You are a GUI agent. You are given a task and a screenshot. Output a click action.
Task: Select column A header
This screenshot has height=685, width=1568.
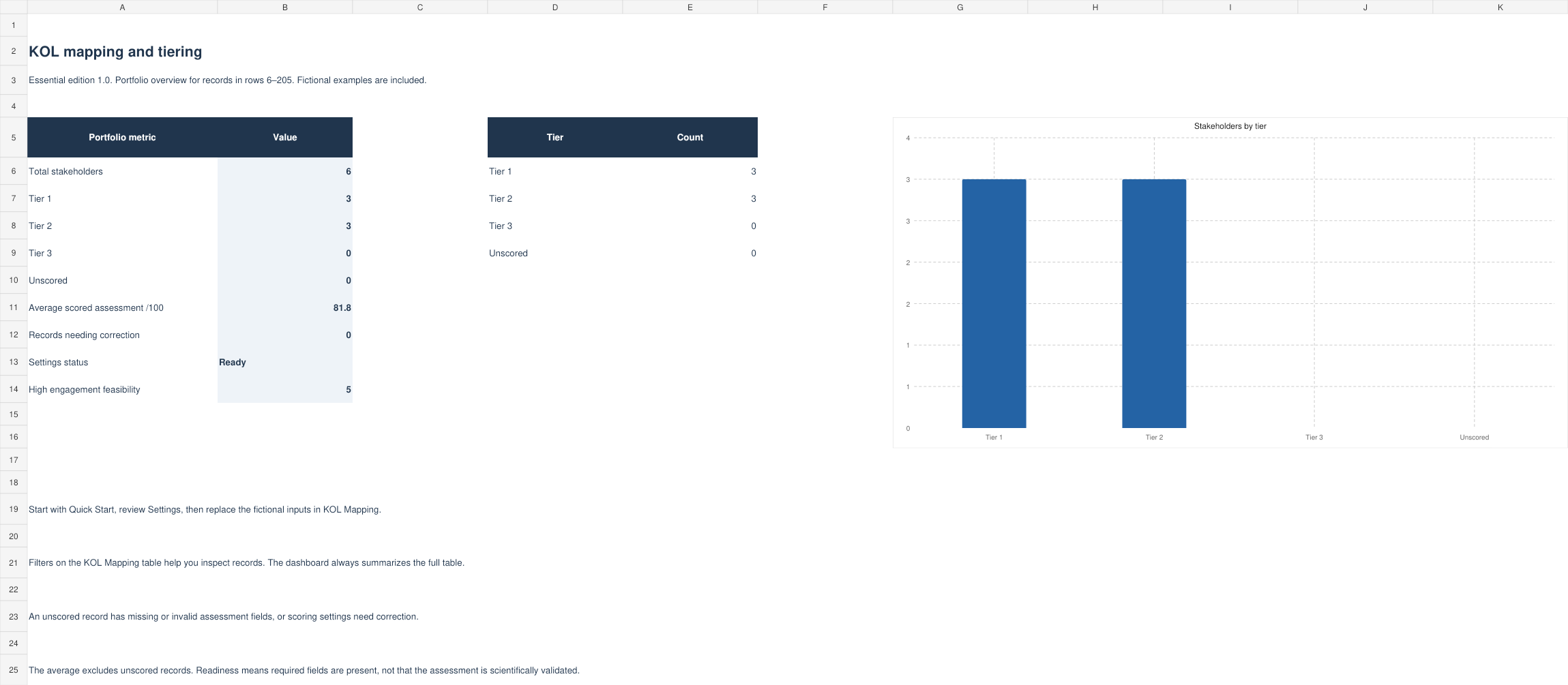click(x=122, y=7)
